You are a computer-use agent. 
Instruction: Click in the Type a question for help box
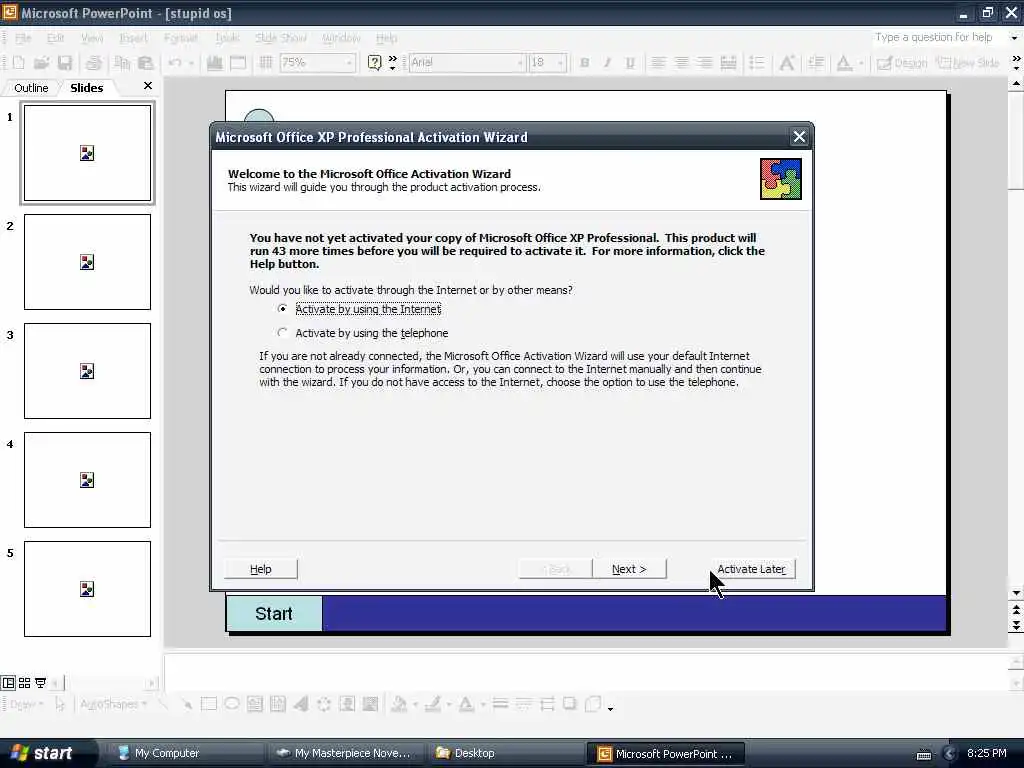pyautogui.click(x=937, y=37)
